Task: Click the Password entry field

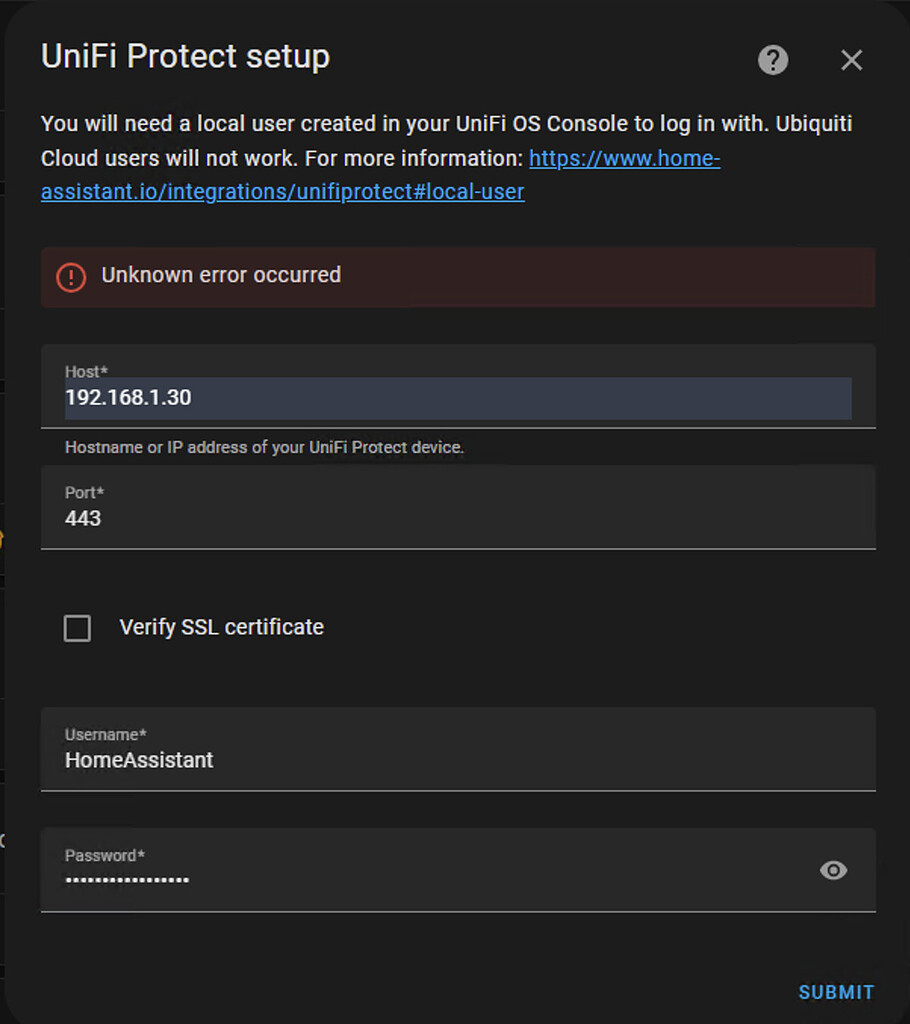Action: point(400,880)
